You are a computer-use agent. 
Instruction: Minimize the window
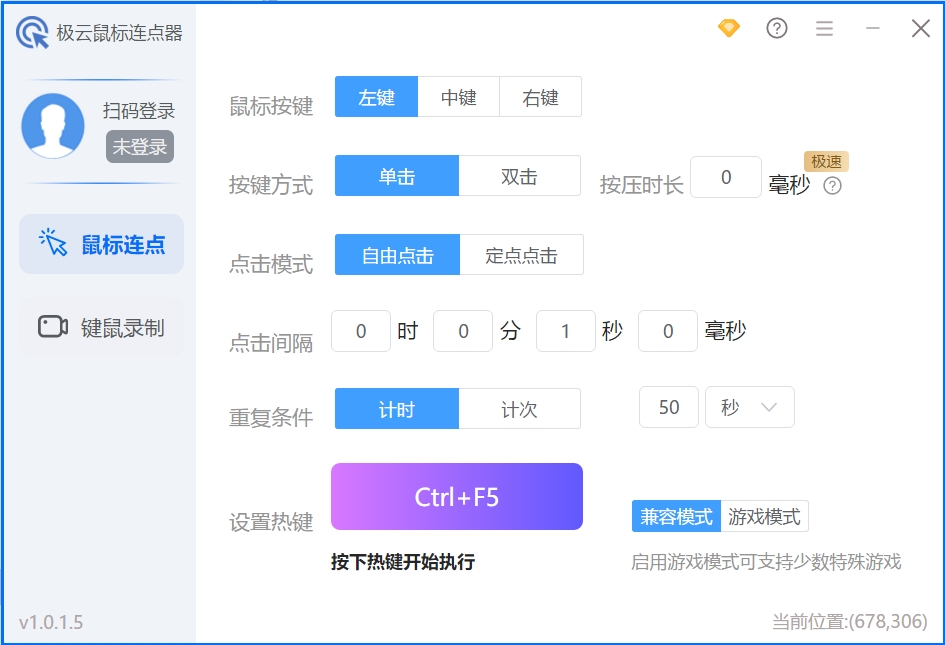coord(872,28)
